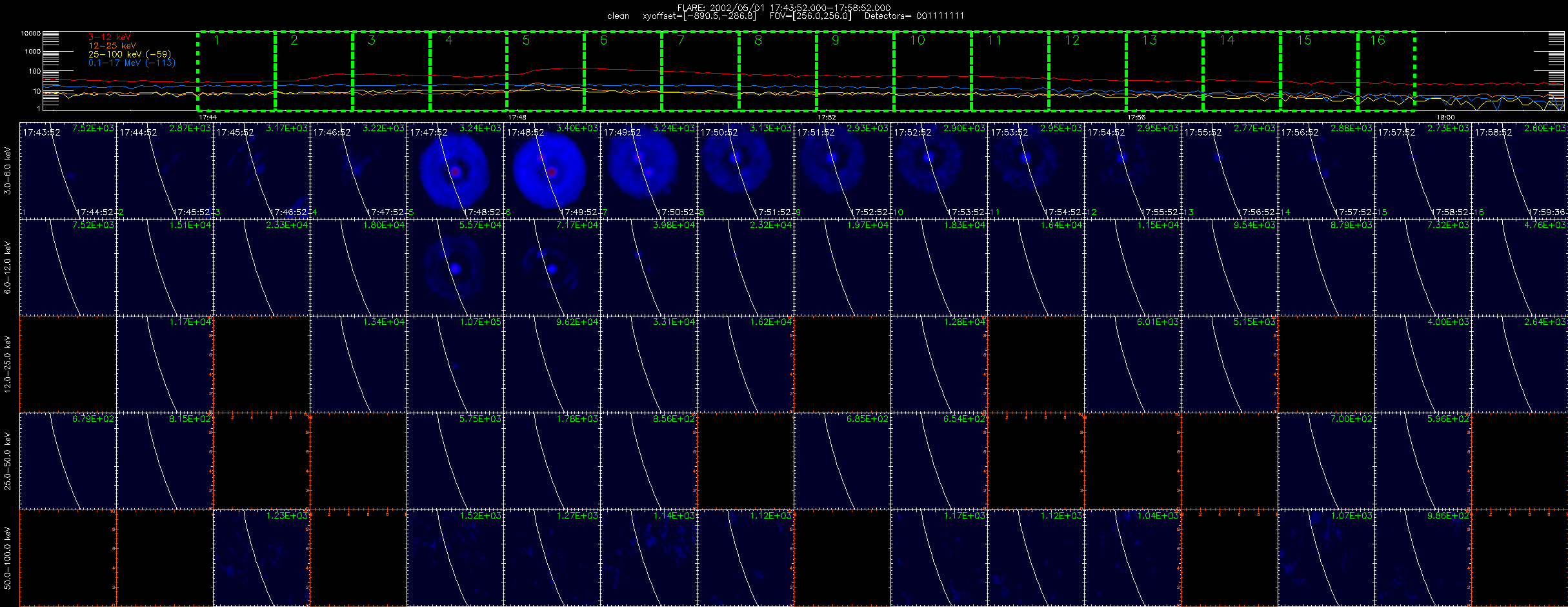The height and width of the screenshot is (607, 1568).
Task: Click the 17:46:52 start time label in panel 4
Action: point(332,132)
